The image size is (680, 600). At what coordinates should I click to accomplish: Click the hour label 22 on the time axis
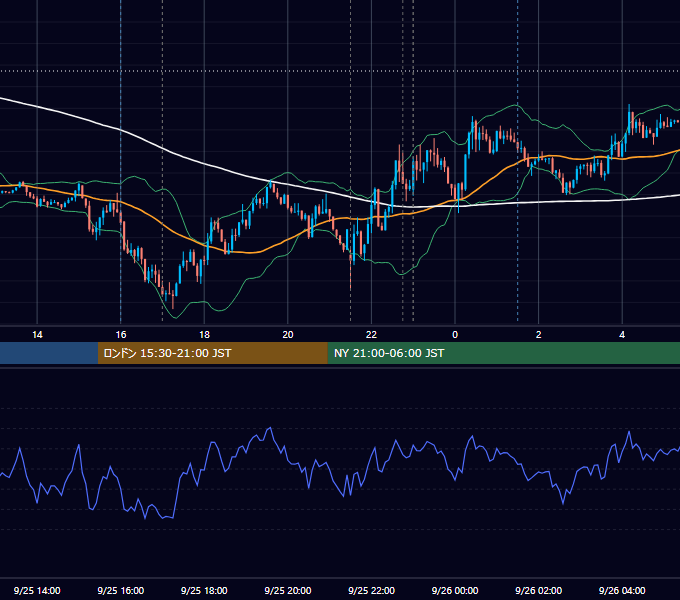(371, 335)
